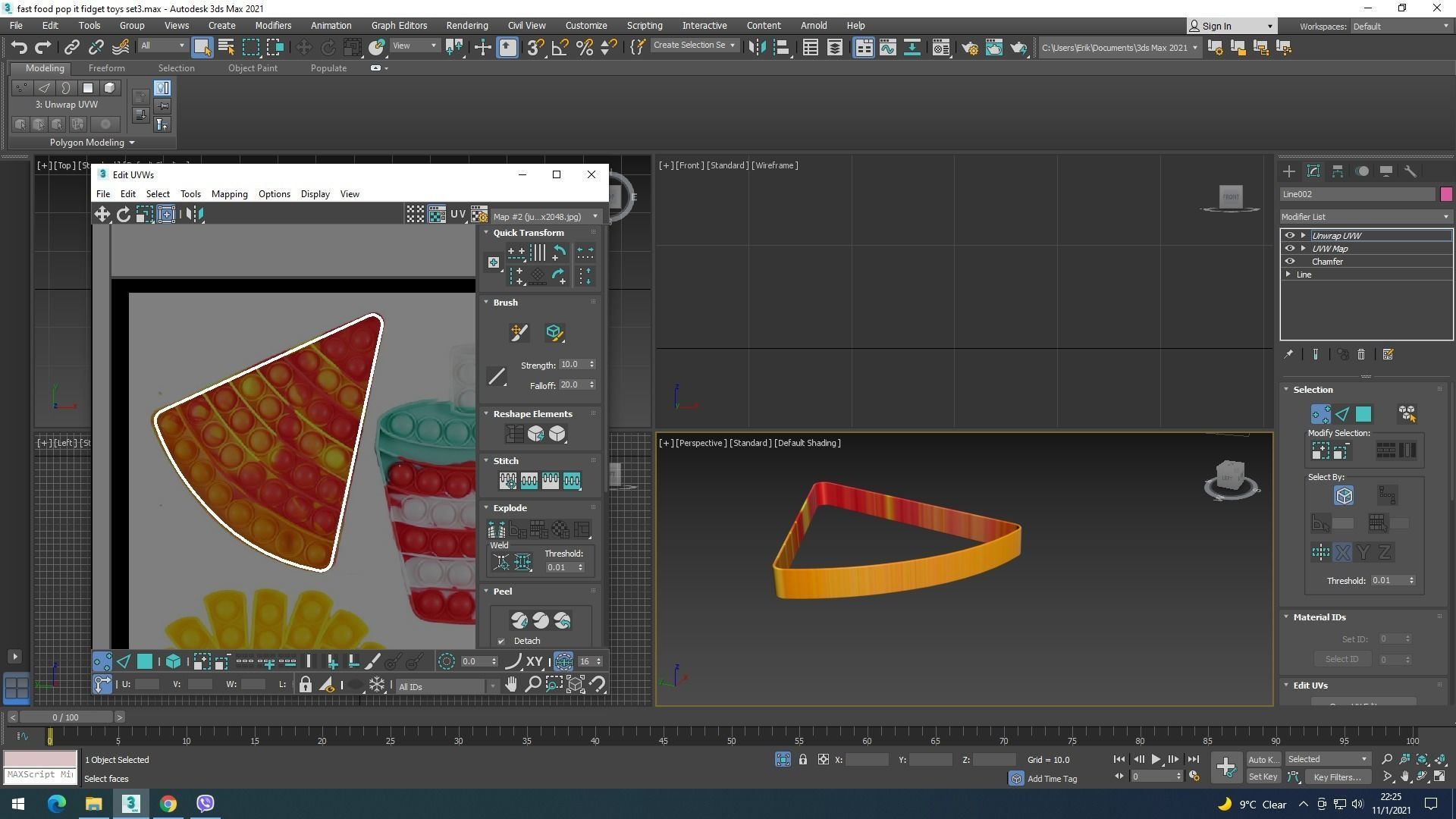Image resolution: width=1456 pixels, height=819 pixels.
Task: Open the Rendering menu
Action: (466, 25)
